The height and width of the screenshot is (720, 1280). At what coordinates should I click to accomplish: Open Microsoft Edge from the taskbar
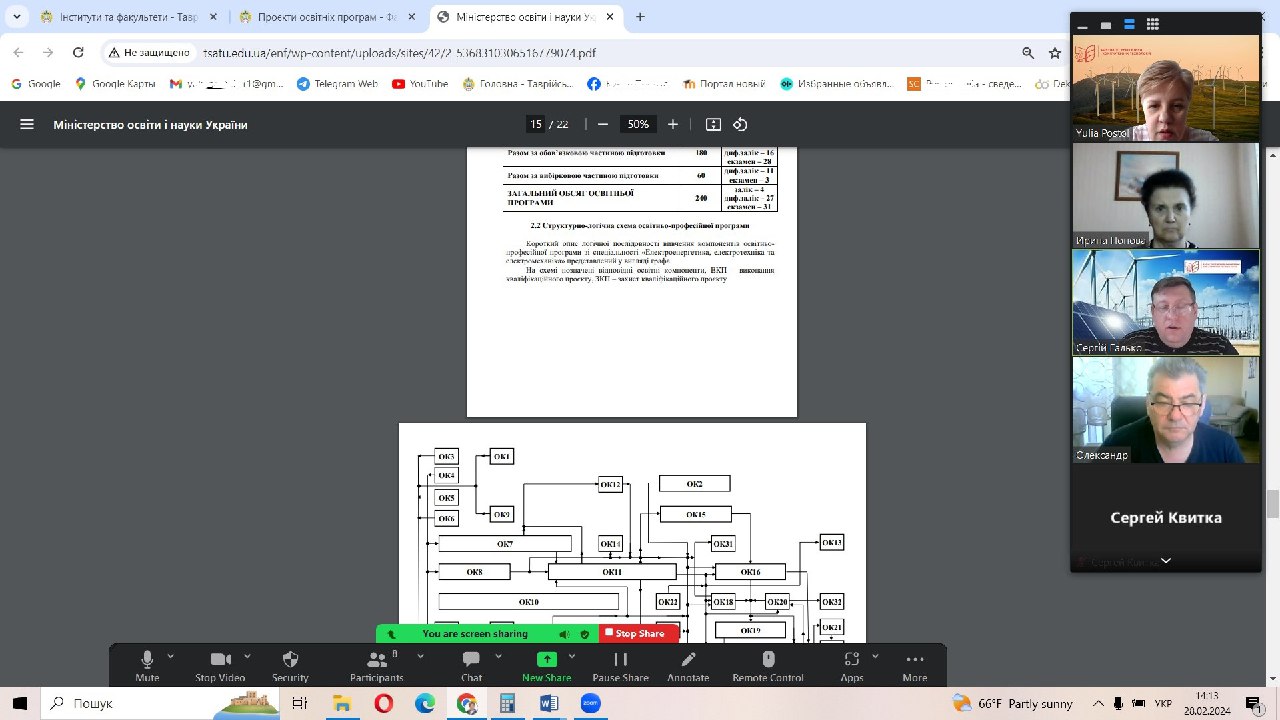(x=425, y=703)
